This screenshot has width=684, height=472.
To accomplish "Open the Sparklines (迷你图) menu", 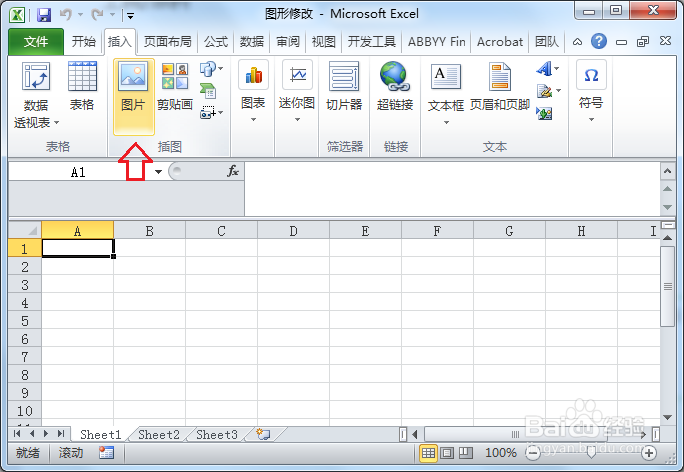I will (x=297, y=92).
